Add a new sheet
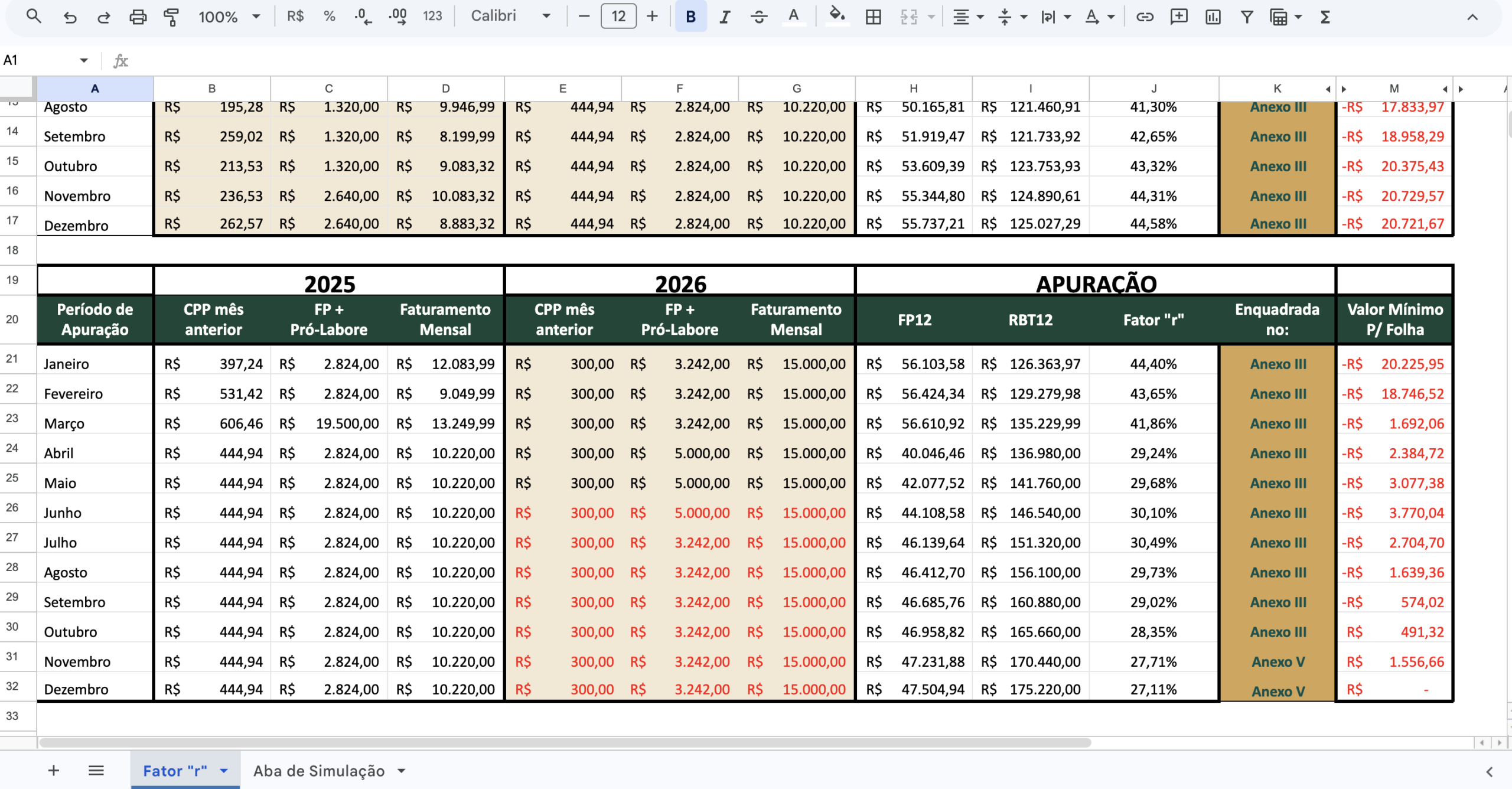This screenshot has width=1512, height=789. [x=54, y=771]
